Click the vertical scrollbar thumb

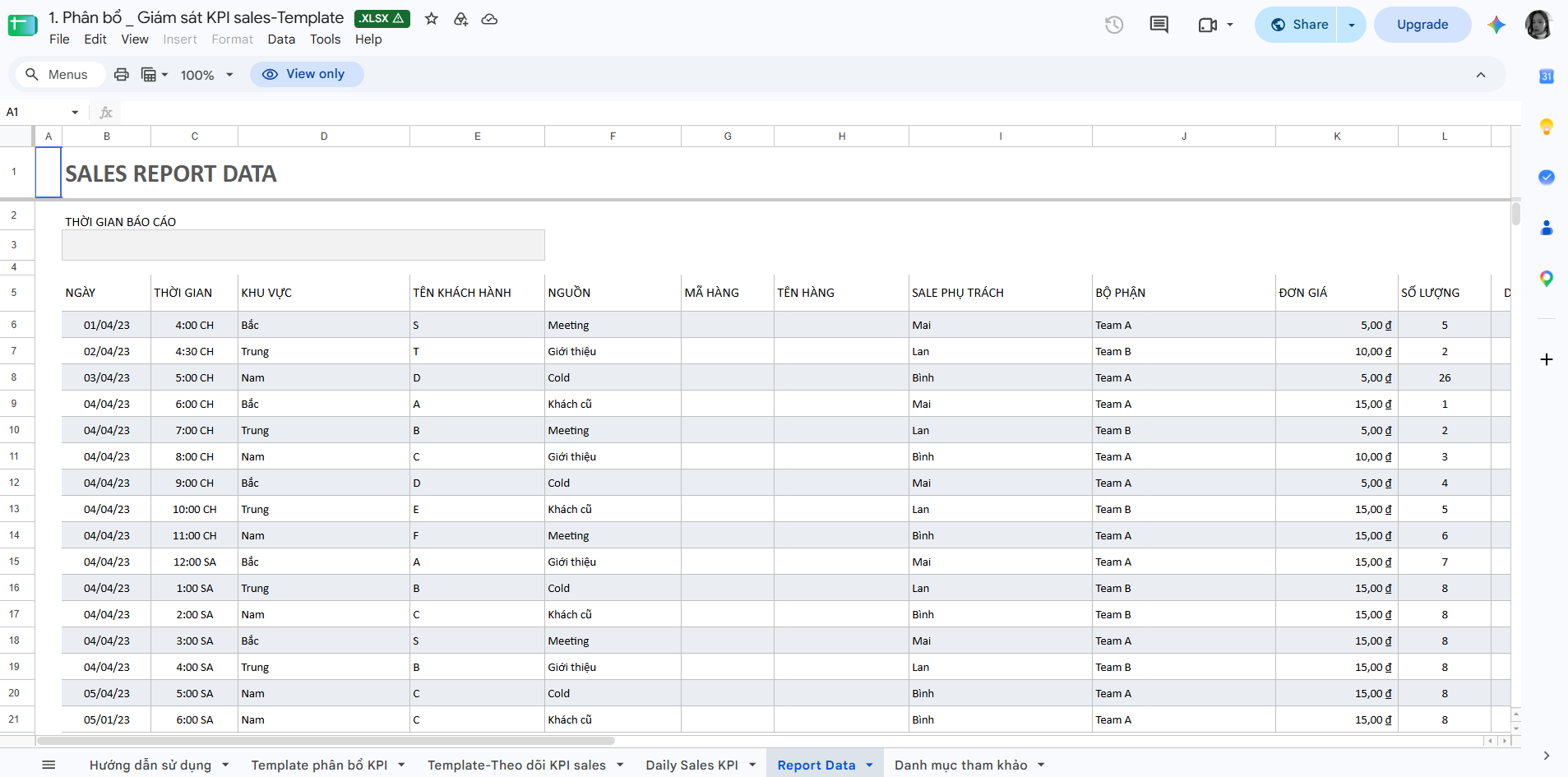coord(1515,214)
